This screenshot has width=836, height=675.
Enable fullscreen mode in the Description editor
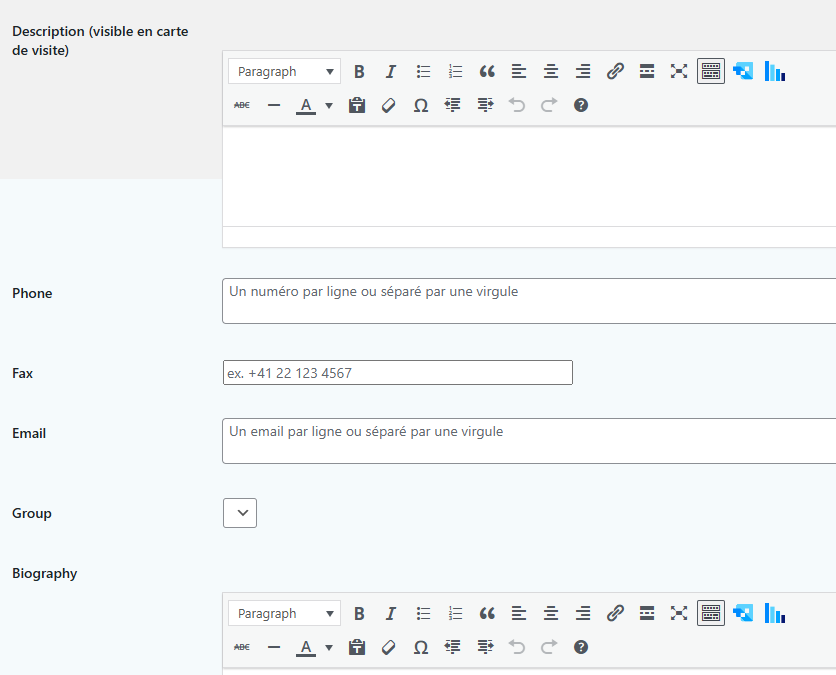679,71
